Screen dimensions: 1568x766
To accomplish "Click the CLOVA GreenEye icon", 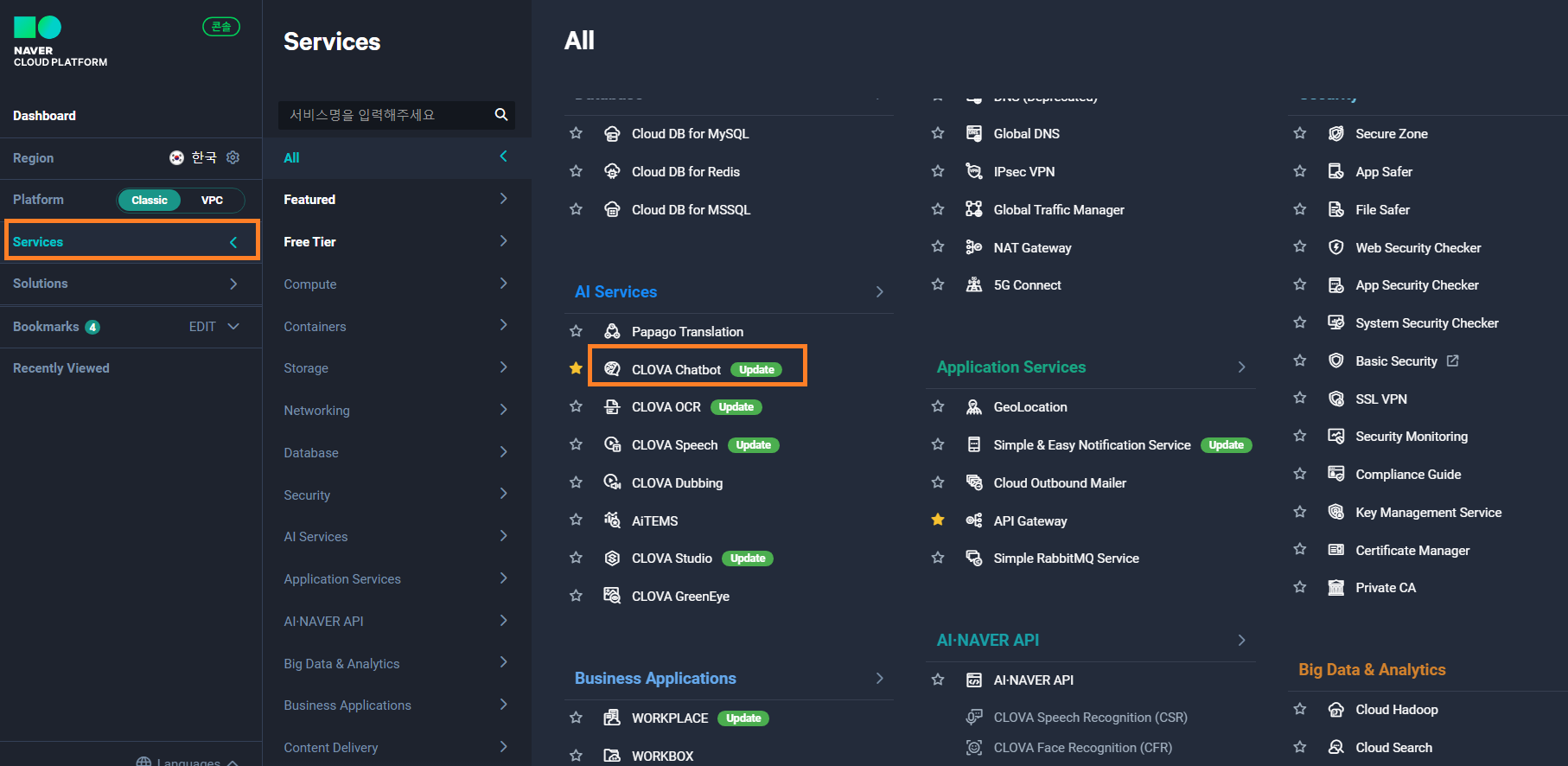I will point(612,596).
